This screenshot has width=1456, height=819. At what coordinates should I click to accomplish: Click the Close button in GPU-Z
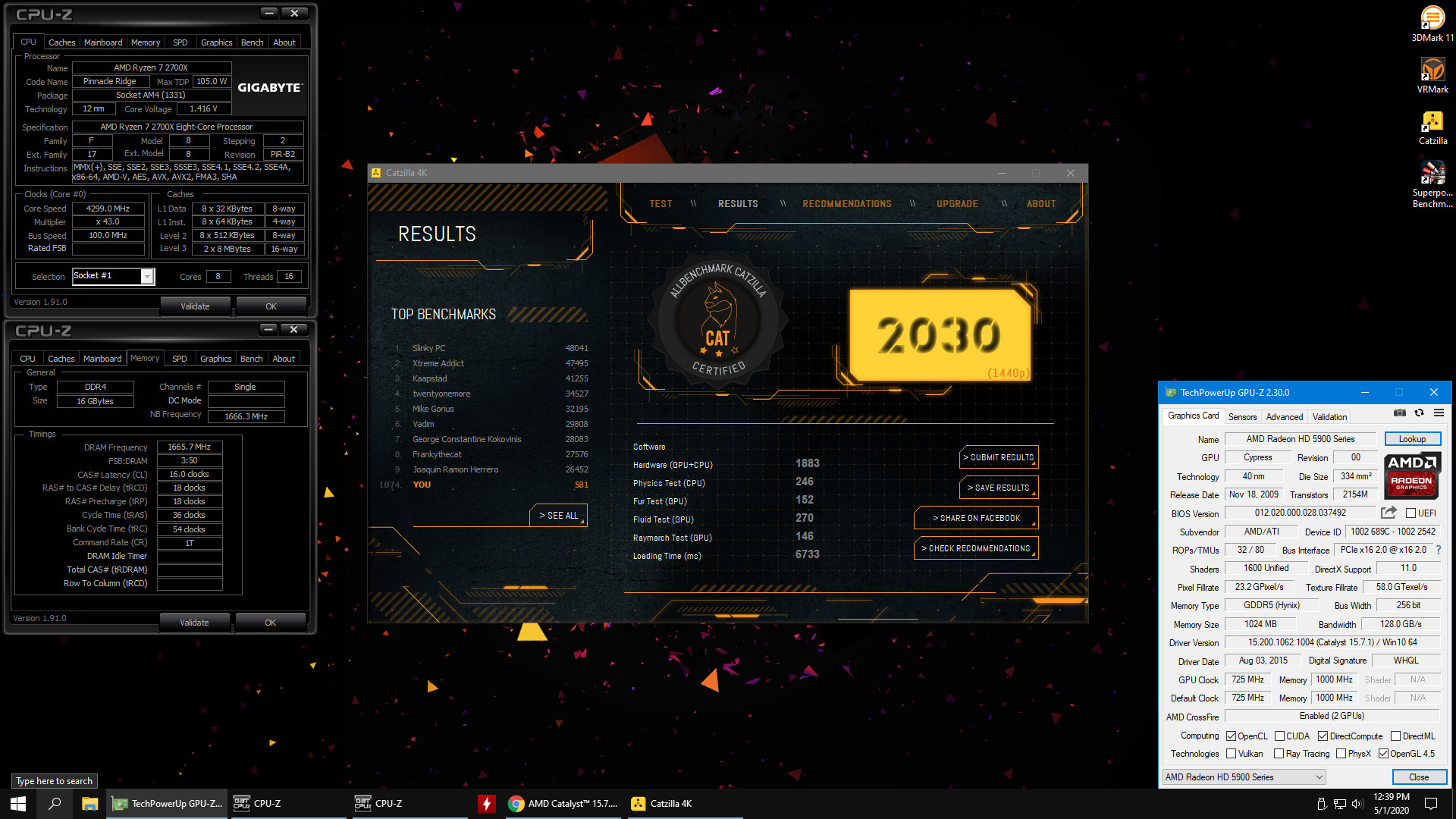tap(1419, 777)
